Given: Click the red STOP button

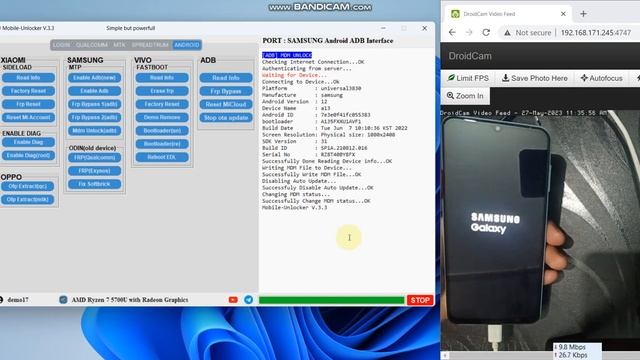Looking at the screenshot, I should (x=420, y=300).
